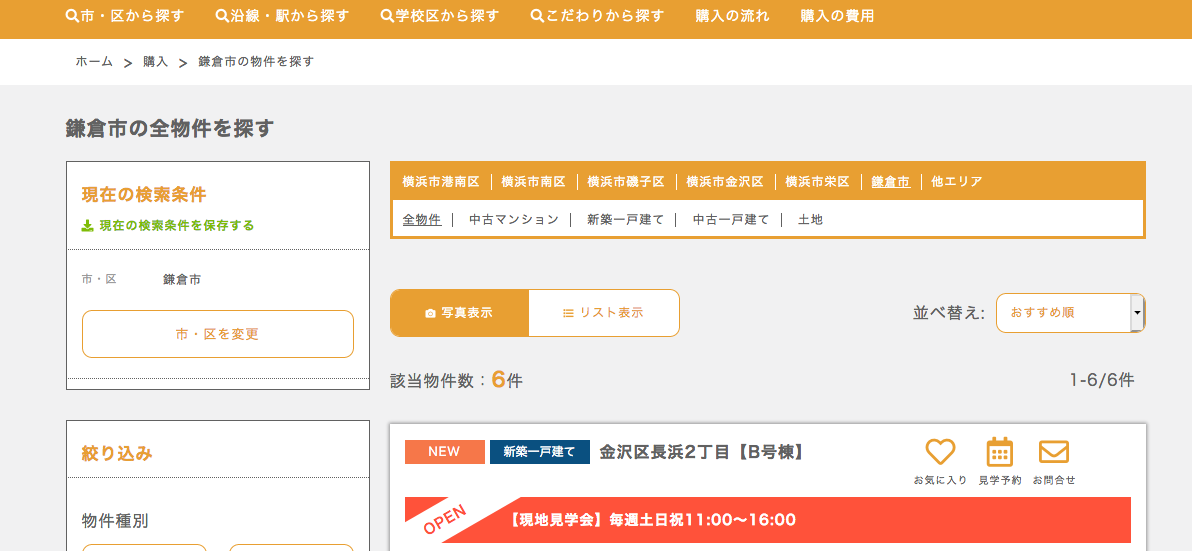Image resolution: width=1192 pixels, height=551 pixels.
Task: Open listing title 金沢区長浜2丁目【B号棟】
Action: click(x=702, y=452)
